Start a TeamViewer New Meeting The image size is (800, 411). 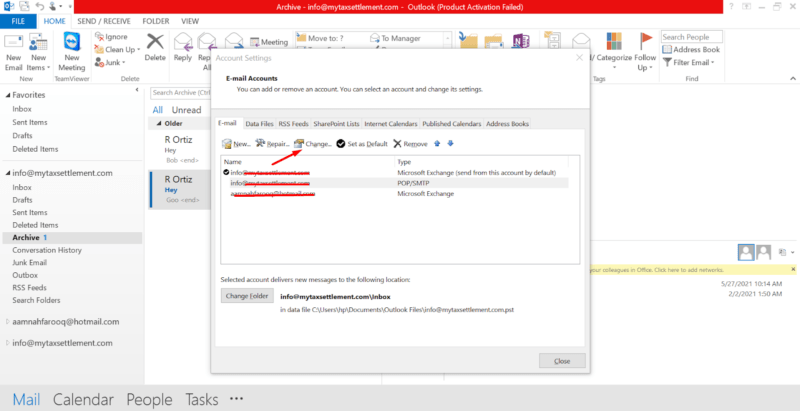pyautogui.click(x=72, y=53)
